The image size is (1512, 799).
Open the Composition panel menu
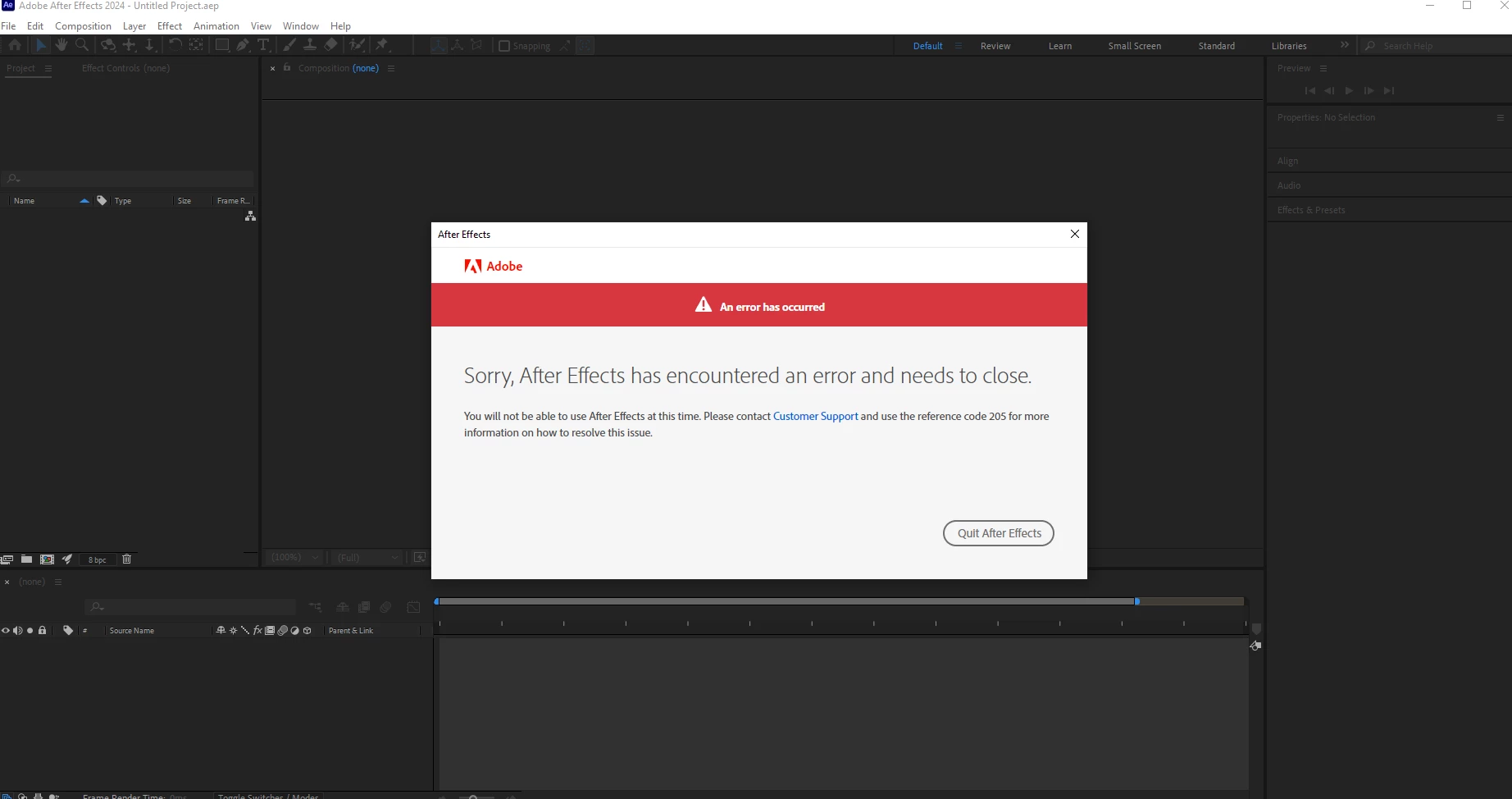tap(391, 69)
